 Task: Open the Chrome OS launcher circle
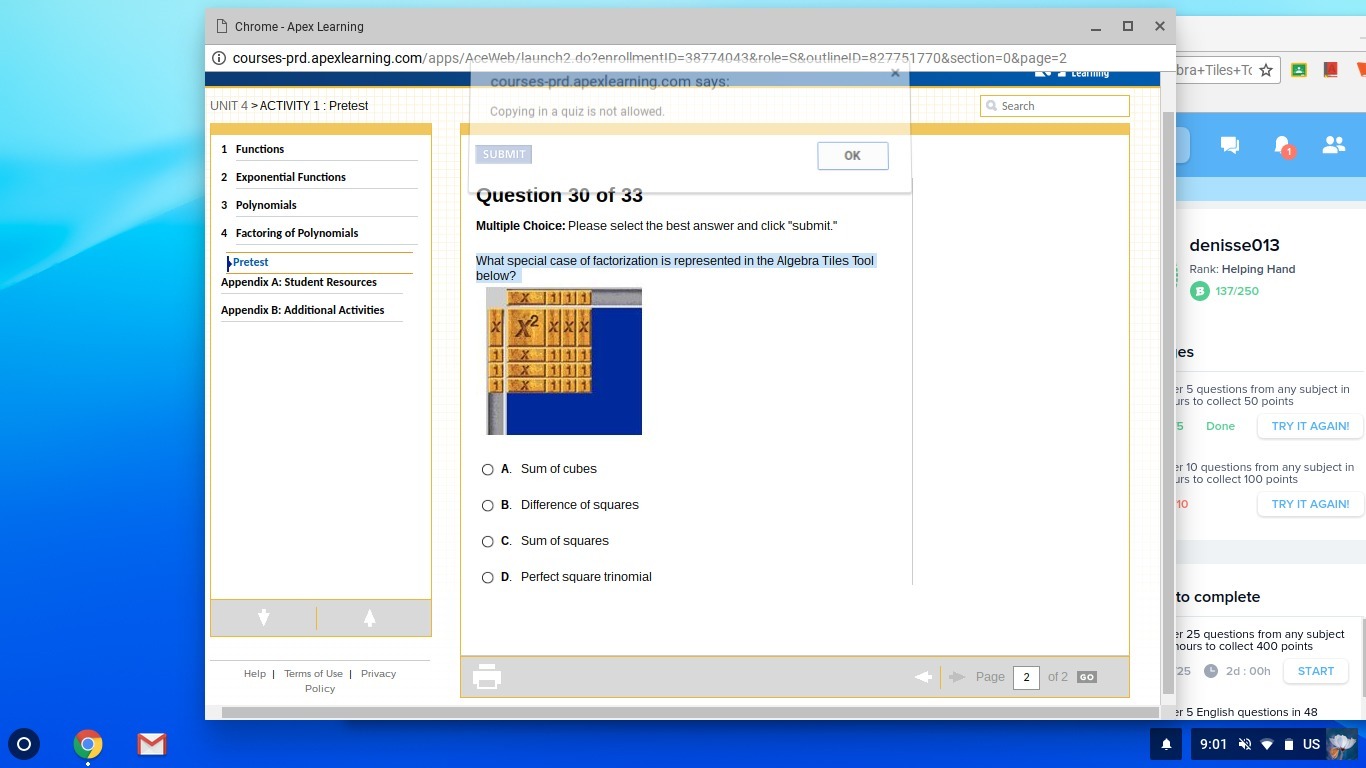pos(25,744)
